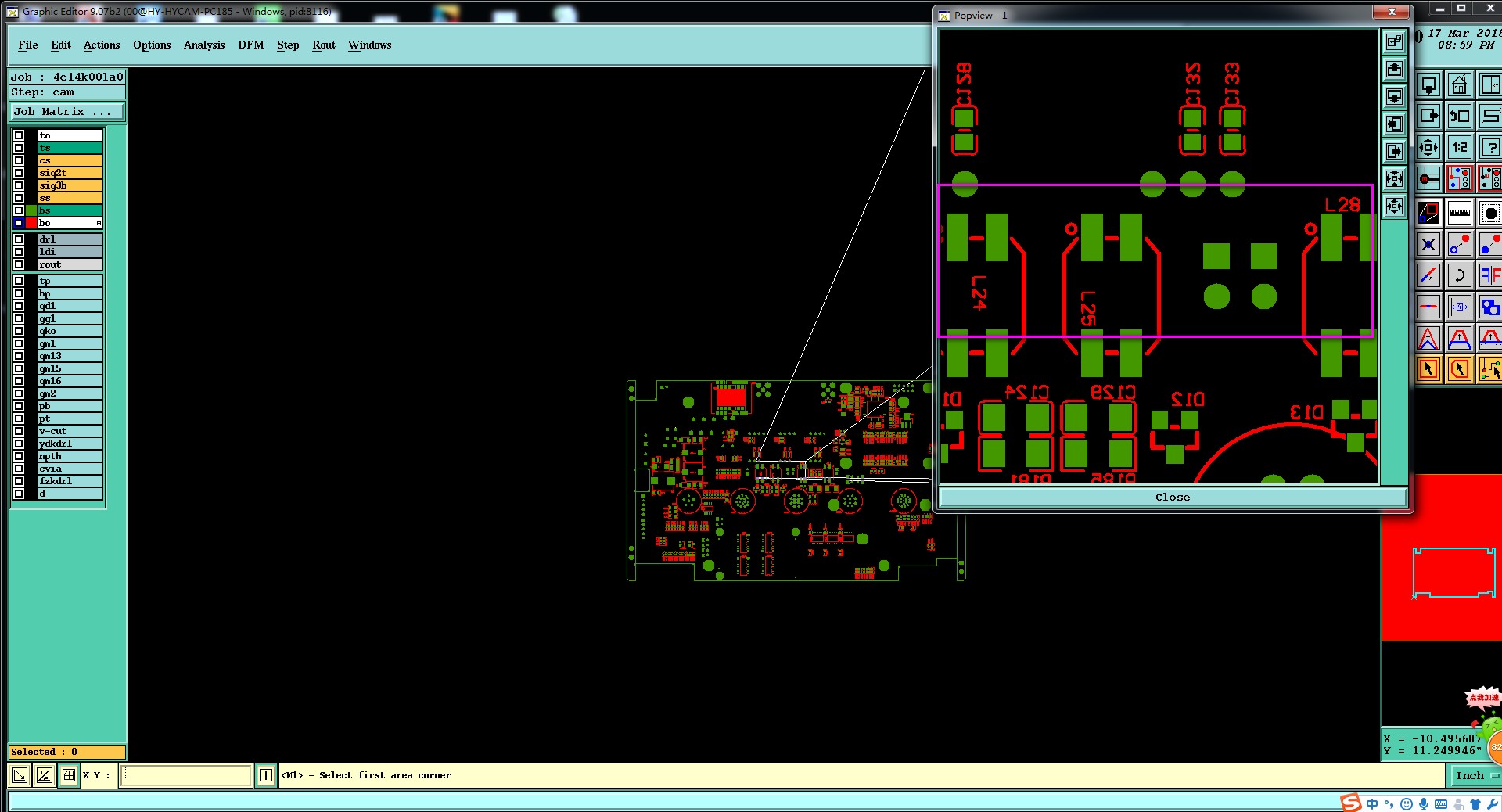Image resolution: width=1502 pixels, height=812 pixels.
Task: Click the four-way pan icon in the right toolbar
Action: click(x=1428, y=147)
